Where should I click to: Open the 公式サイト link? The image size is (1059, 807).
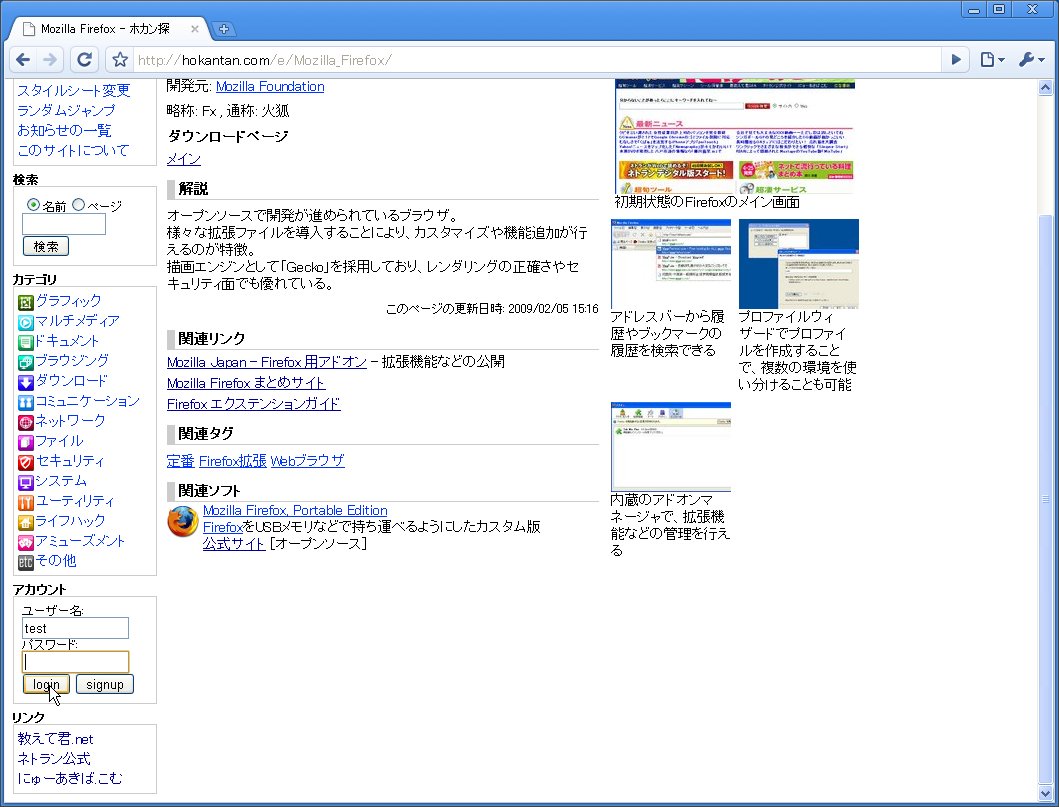(234, 544)
